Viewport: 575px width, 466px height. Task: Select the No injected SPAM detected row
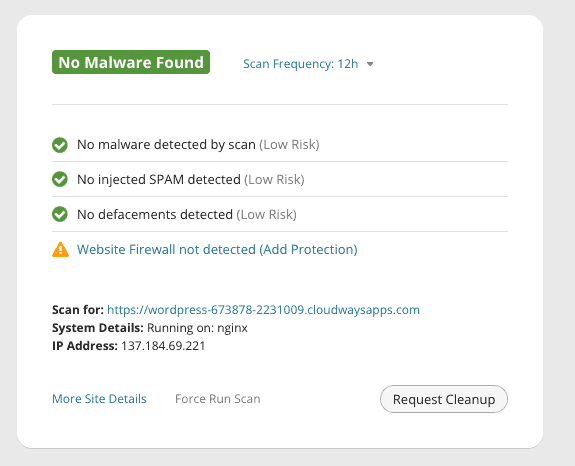(280, 179)
